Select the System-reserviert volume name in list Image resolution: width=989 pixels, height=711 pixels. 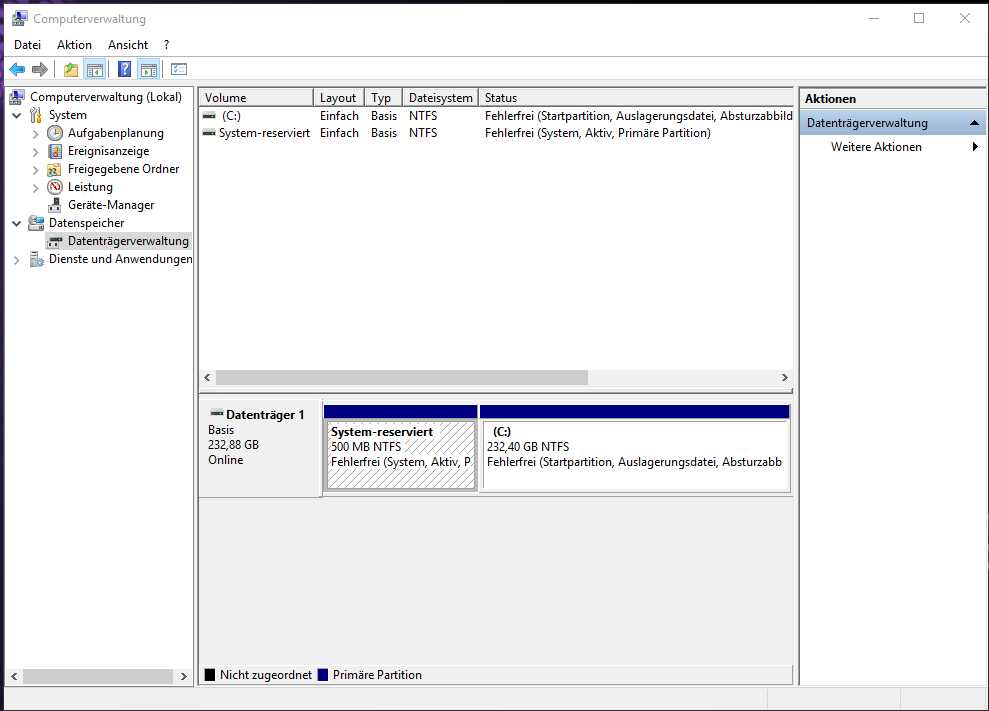click(x=264, y=133)
